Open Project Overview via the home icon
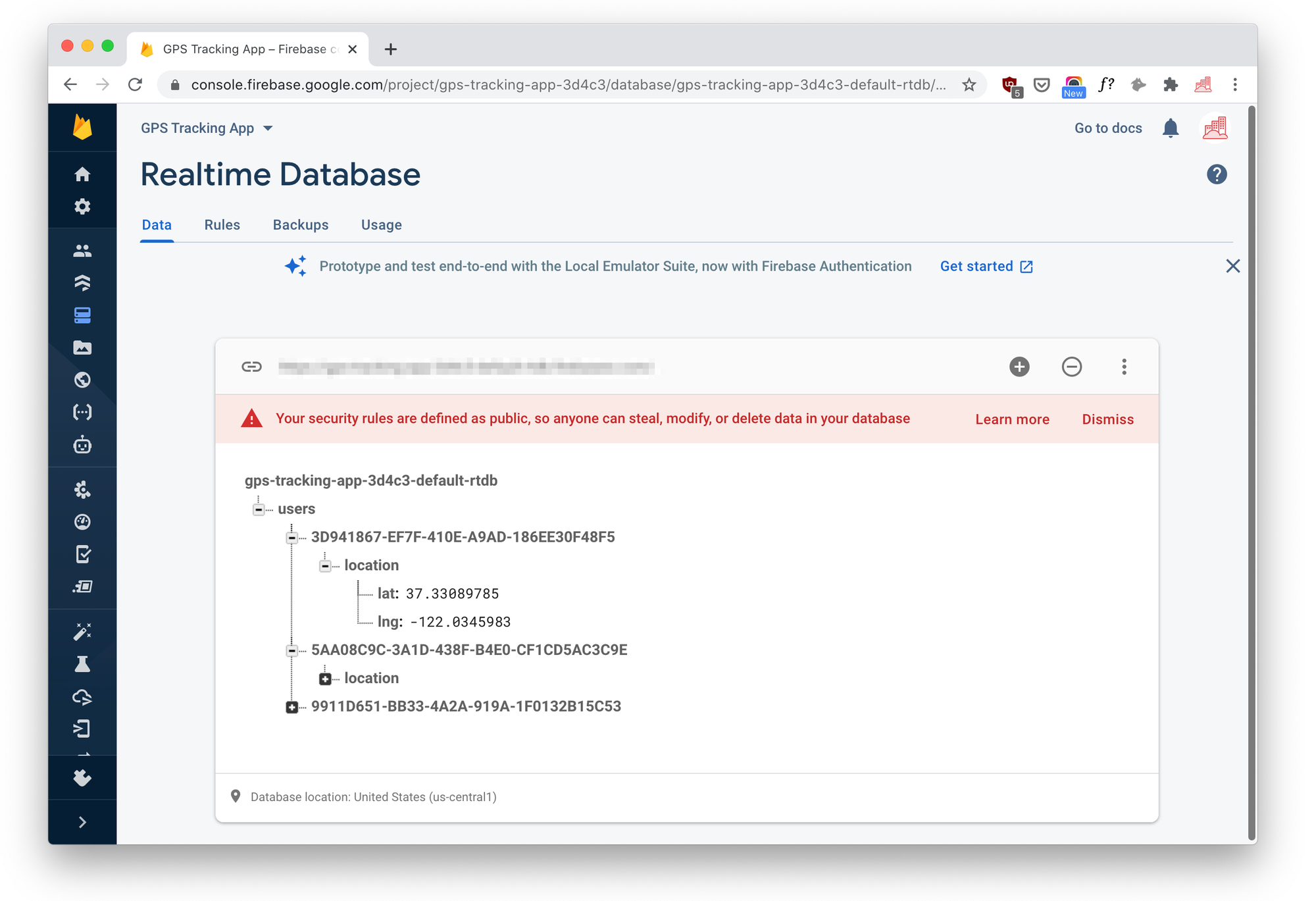 coord(82,174)
